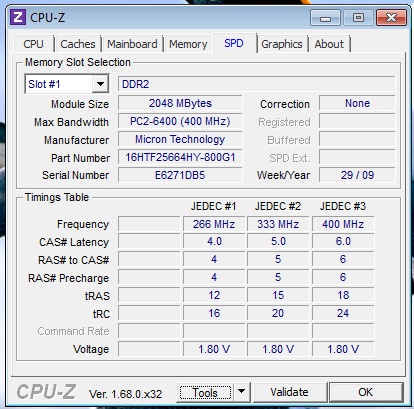Click the OK button
The width and height of the screenshot is (414, 409).
pyautogui.click(x=366, y=392)
